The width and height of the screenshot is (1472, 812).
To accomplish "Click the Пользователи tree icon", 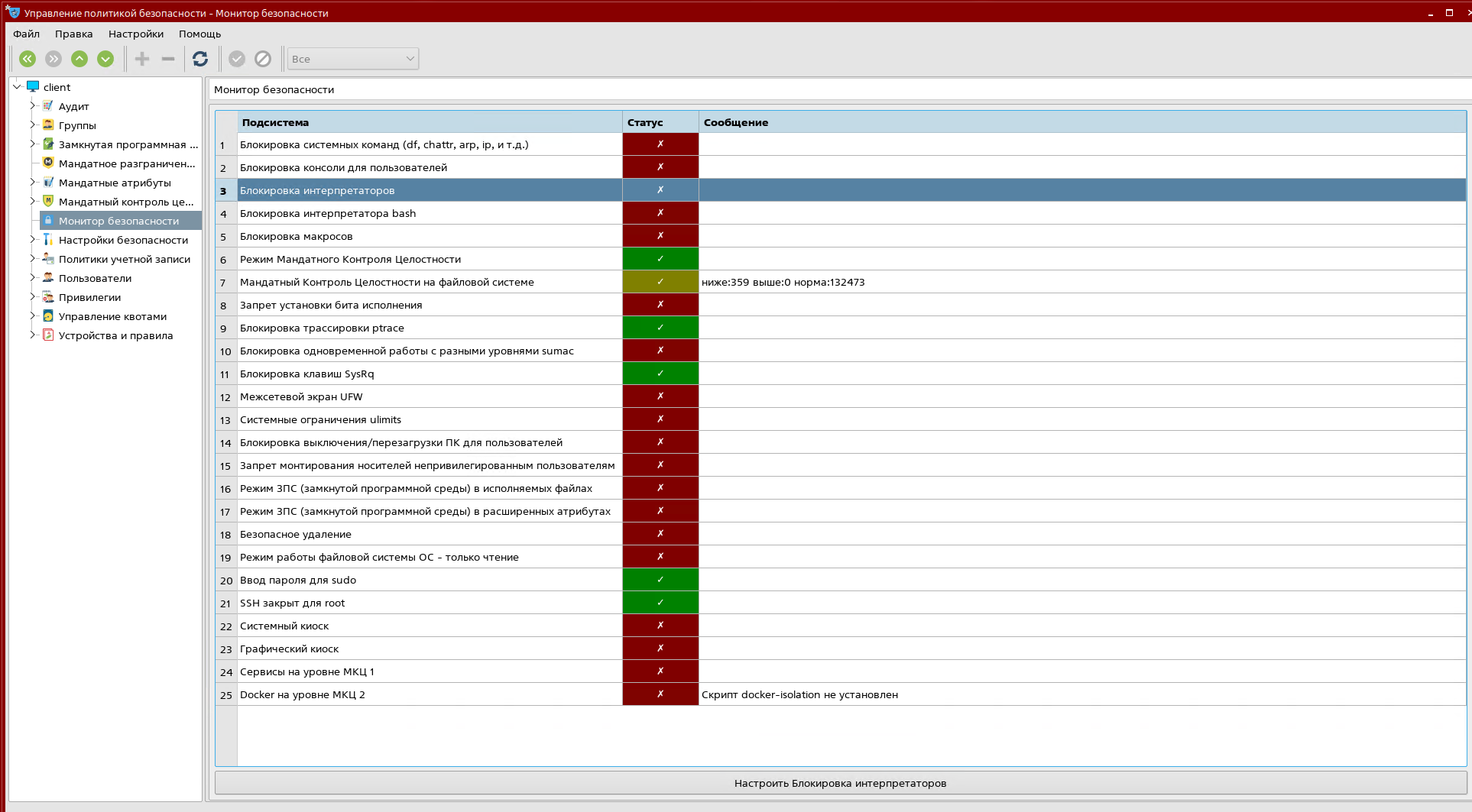I will tap(48, 277).
